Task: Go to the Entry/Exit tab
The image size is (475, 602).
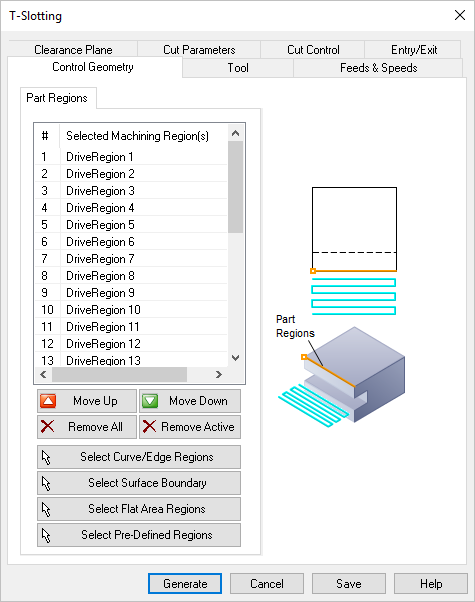Action: (414, 50)
